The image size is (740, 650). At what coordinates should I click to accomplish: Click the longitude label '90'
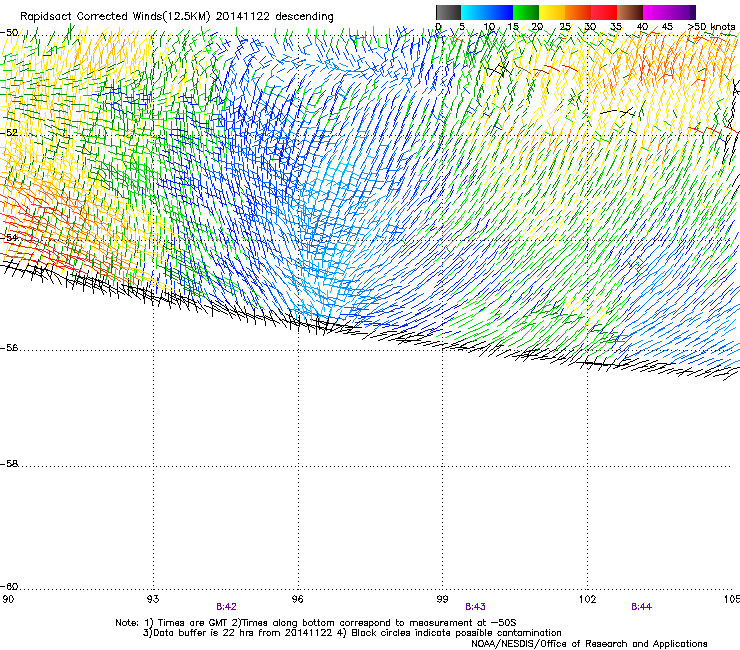point(8,599)
